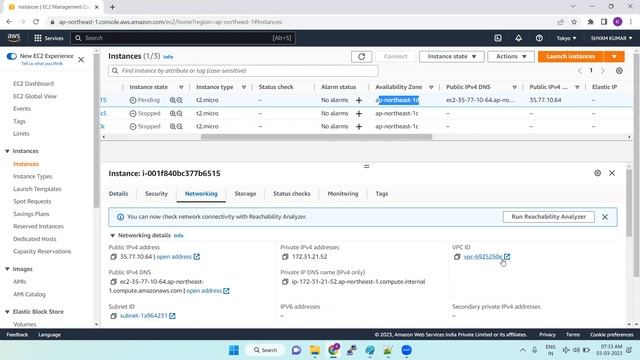Click the horizontal scrollbar of instances table
This screenshot has width=640, height=360.
[316, 137]
